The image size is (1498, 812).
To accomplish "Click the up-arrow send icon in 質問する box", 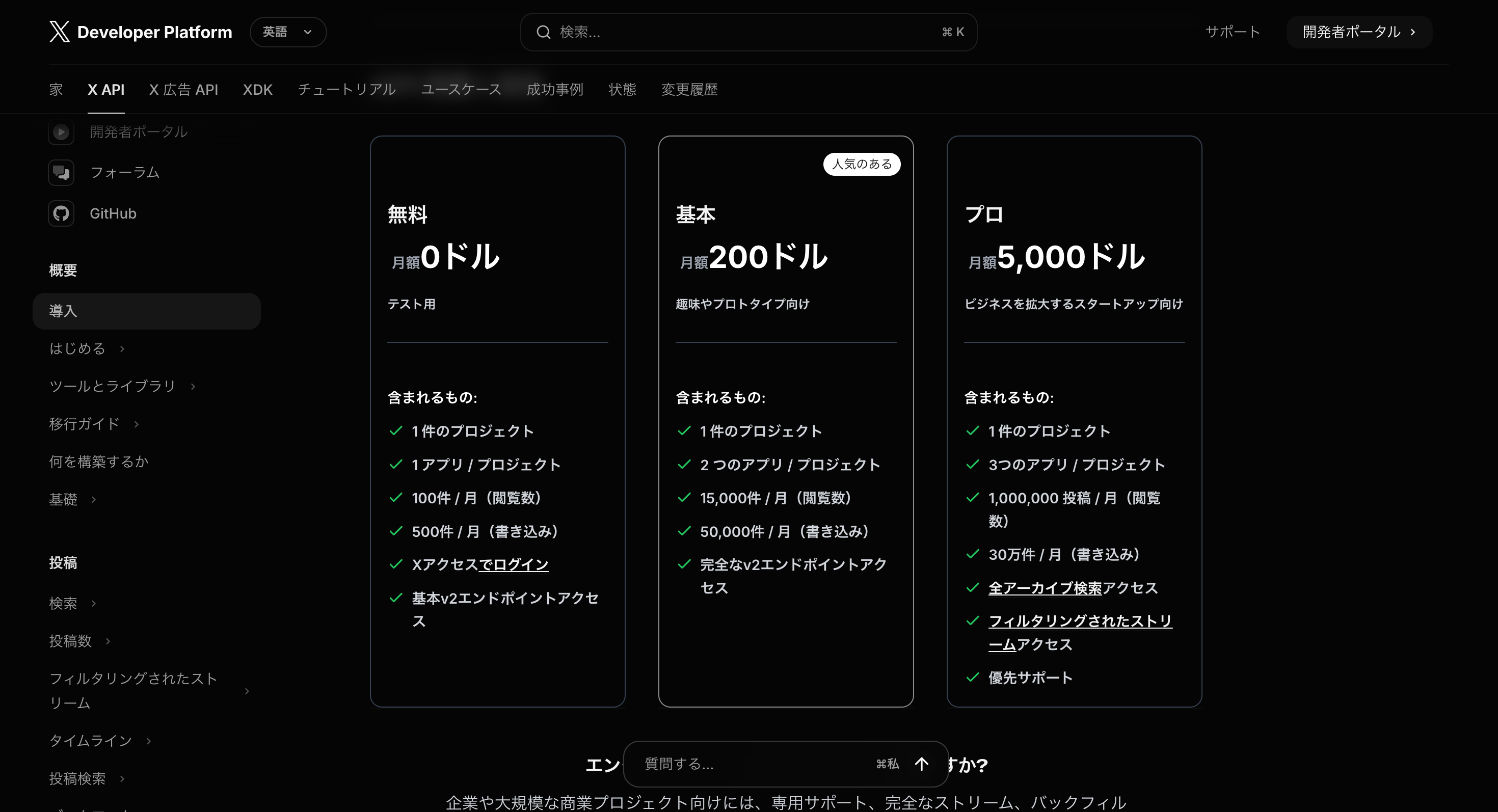I will coord(921,764).
